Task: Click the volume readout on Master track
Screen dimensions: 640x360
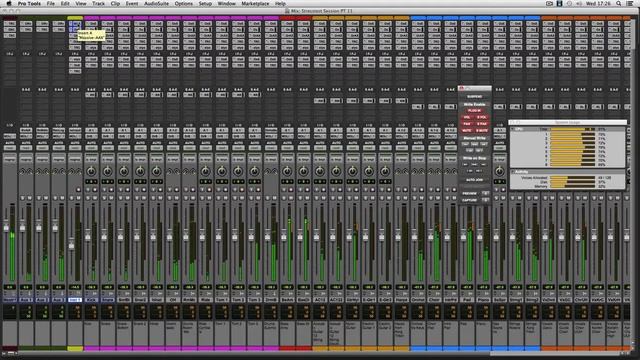Action: [9, 287]
